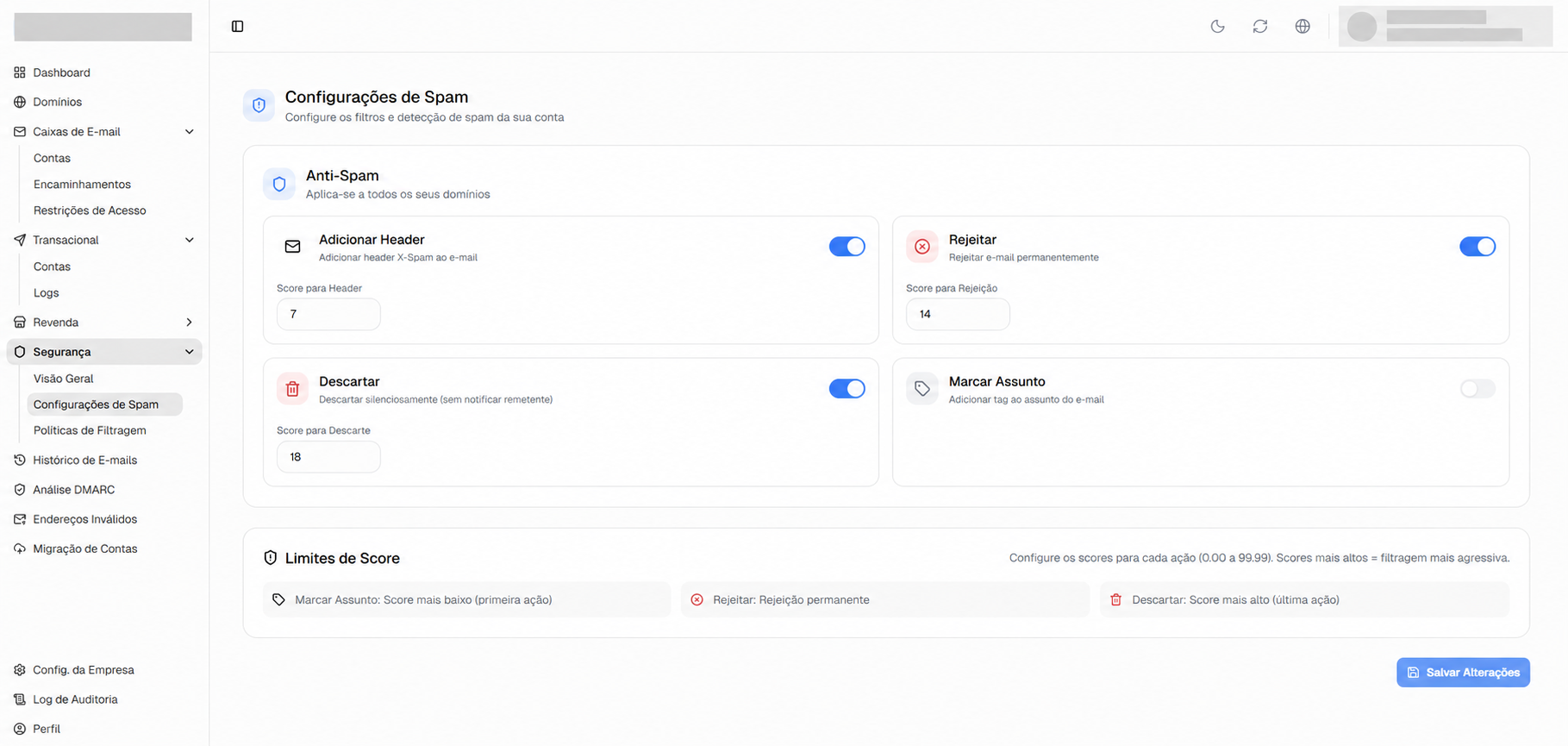This screenshot has height=746, width=1568.
Task: Enable the Marcar Assunto toggle
Action: [1477, 389]
